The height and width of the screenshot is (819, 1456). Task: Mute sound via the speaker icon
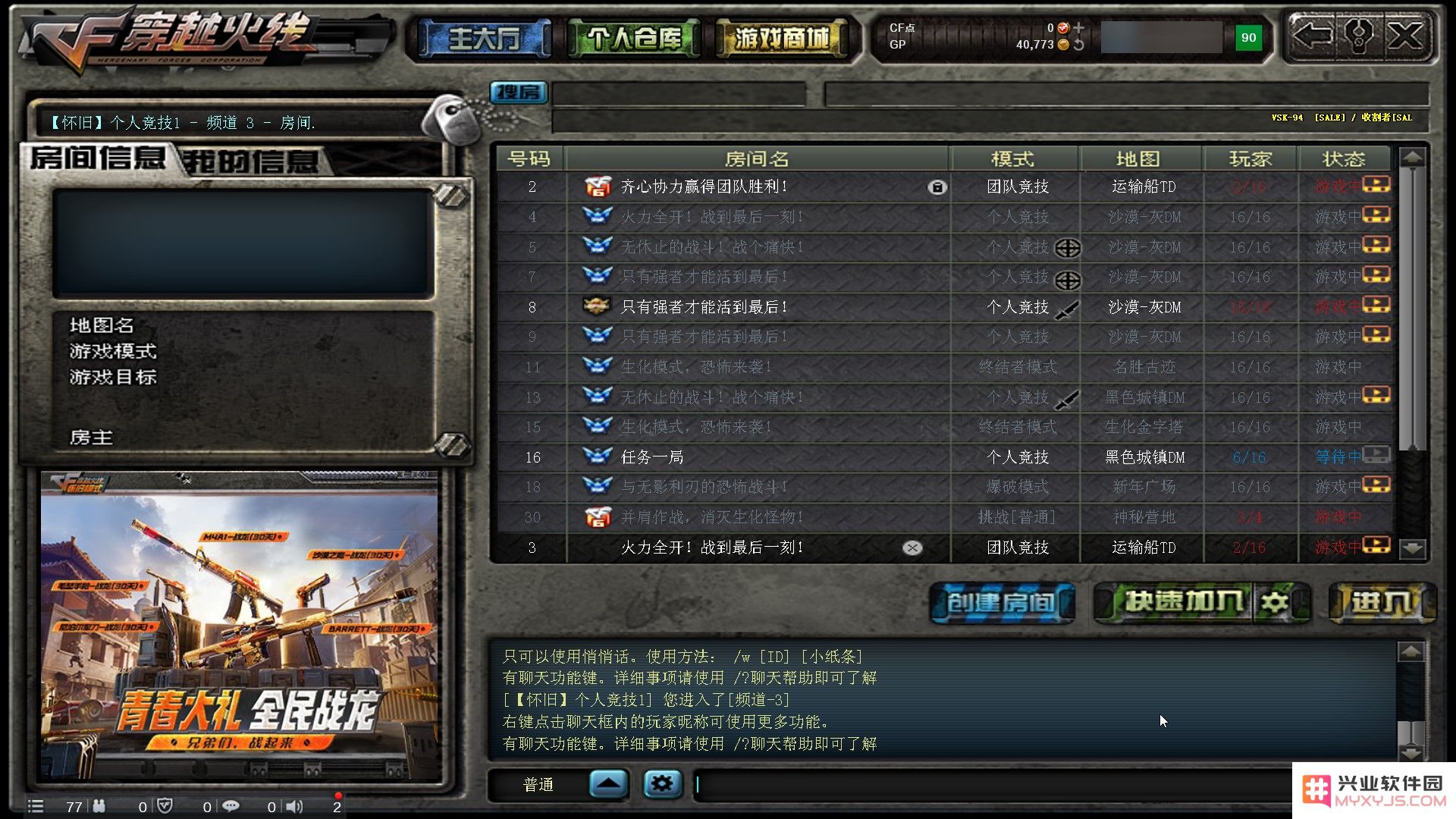tap(294, 806)
